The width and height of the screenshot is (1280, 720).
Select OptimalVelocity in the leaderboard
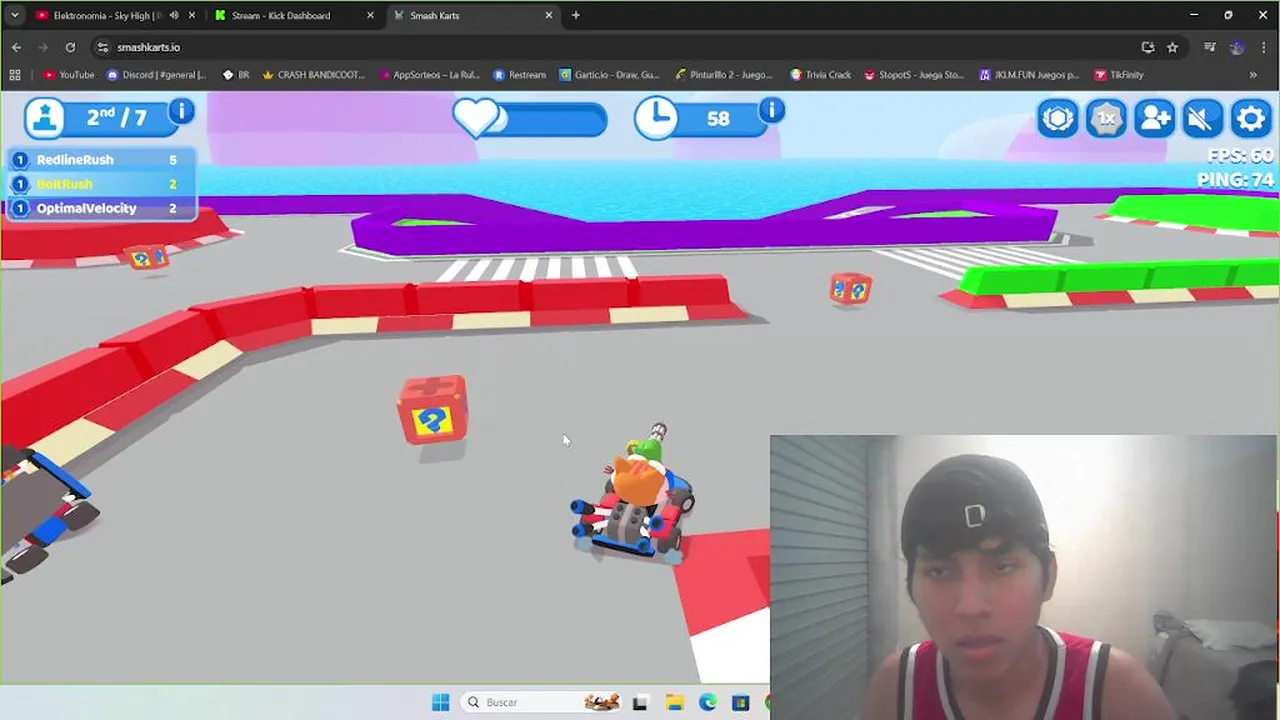(x=100, y=208)
